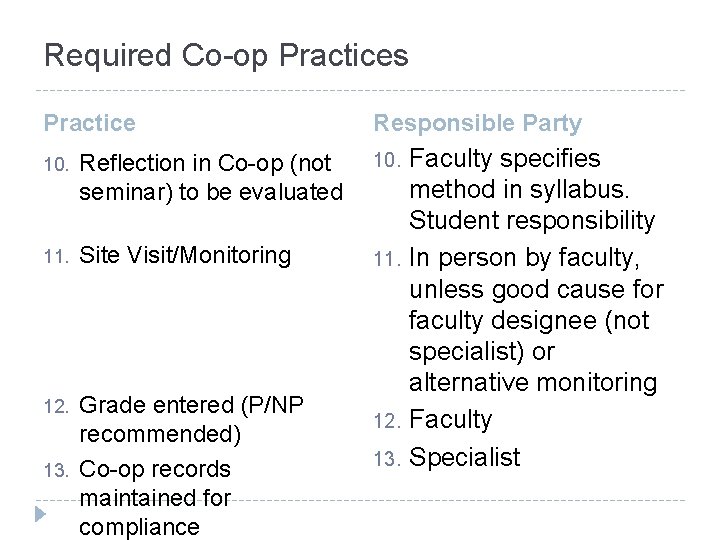This screenshot has height=540, width=720.
Task: Select the "Grade entered (P/NP recommended)" item
Action: (190, 420)
